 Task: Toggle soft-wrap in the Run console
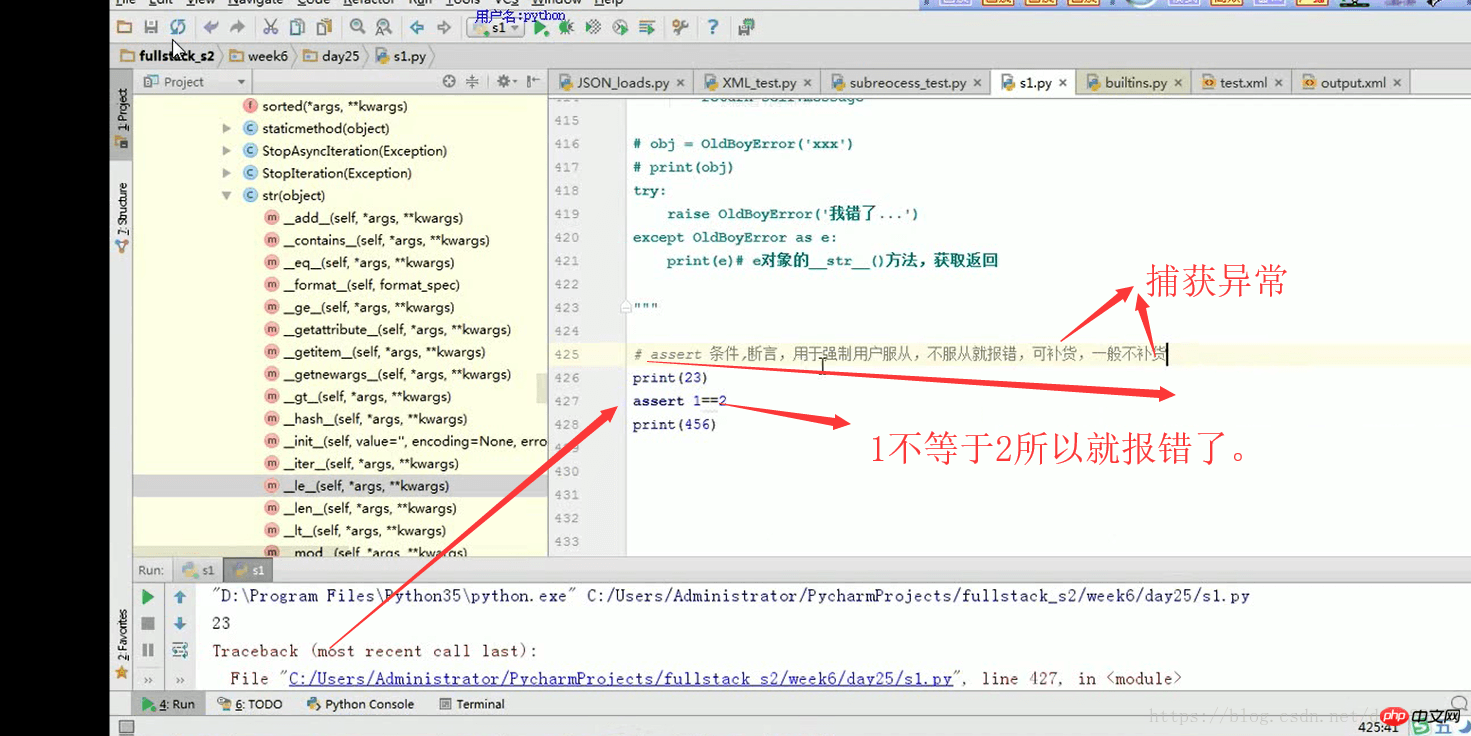click(180, 650)
